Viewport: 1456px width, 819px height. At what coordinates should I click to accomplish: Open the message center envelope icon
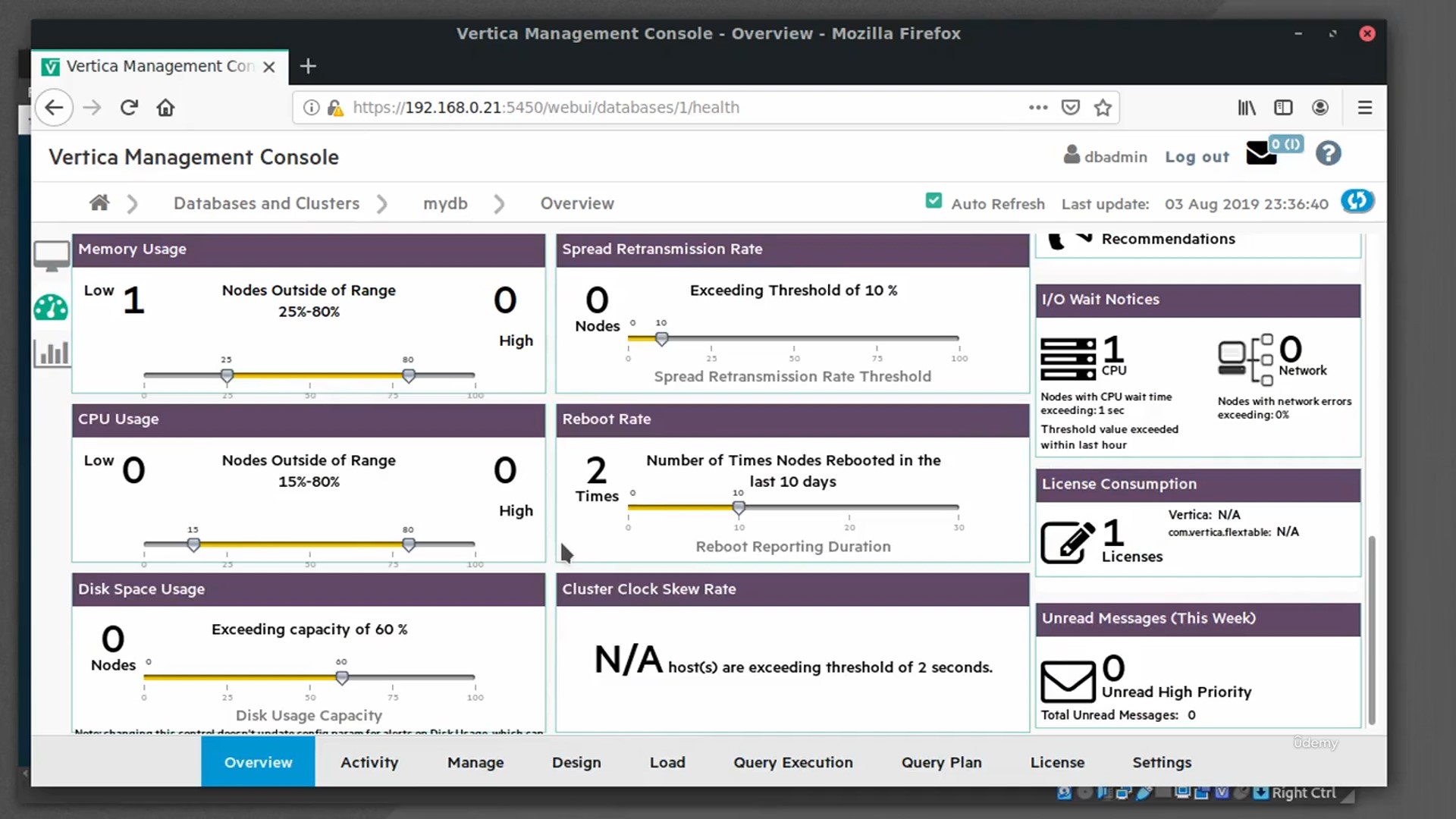point(1261,153)
